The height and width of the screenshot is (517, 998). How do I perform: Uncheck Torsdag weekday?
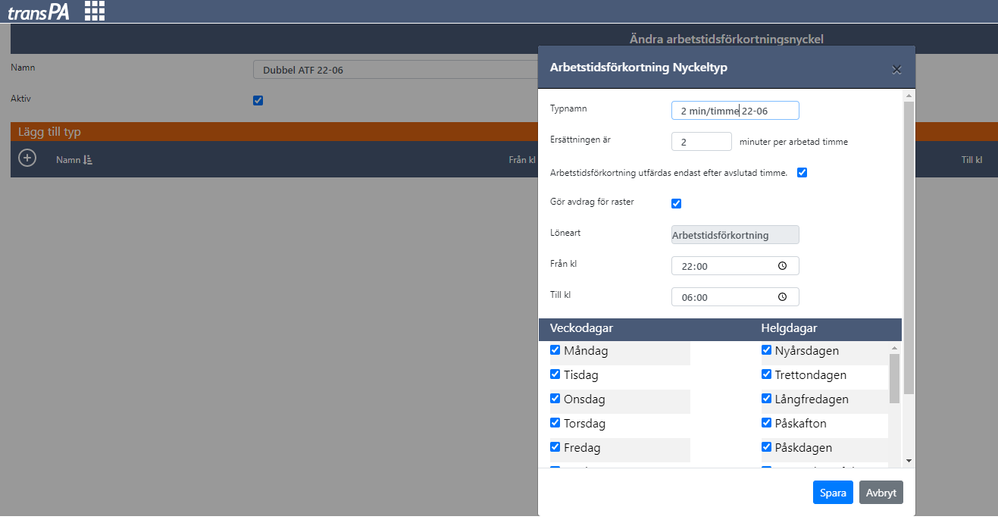[555, 423]
